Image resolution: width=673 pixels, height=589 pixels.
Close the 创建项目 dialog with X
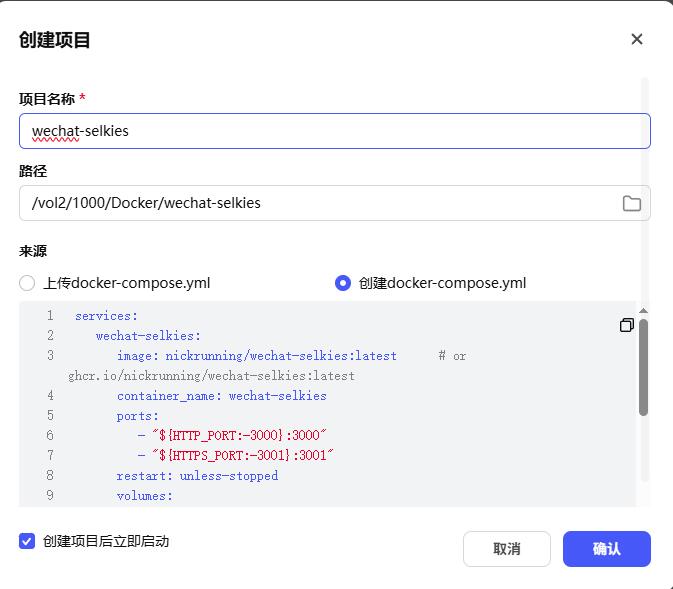click(x=637, y=39)
